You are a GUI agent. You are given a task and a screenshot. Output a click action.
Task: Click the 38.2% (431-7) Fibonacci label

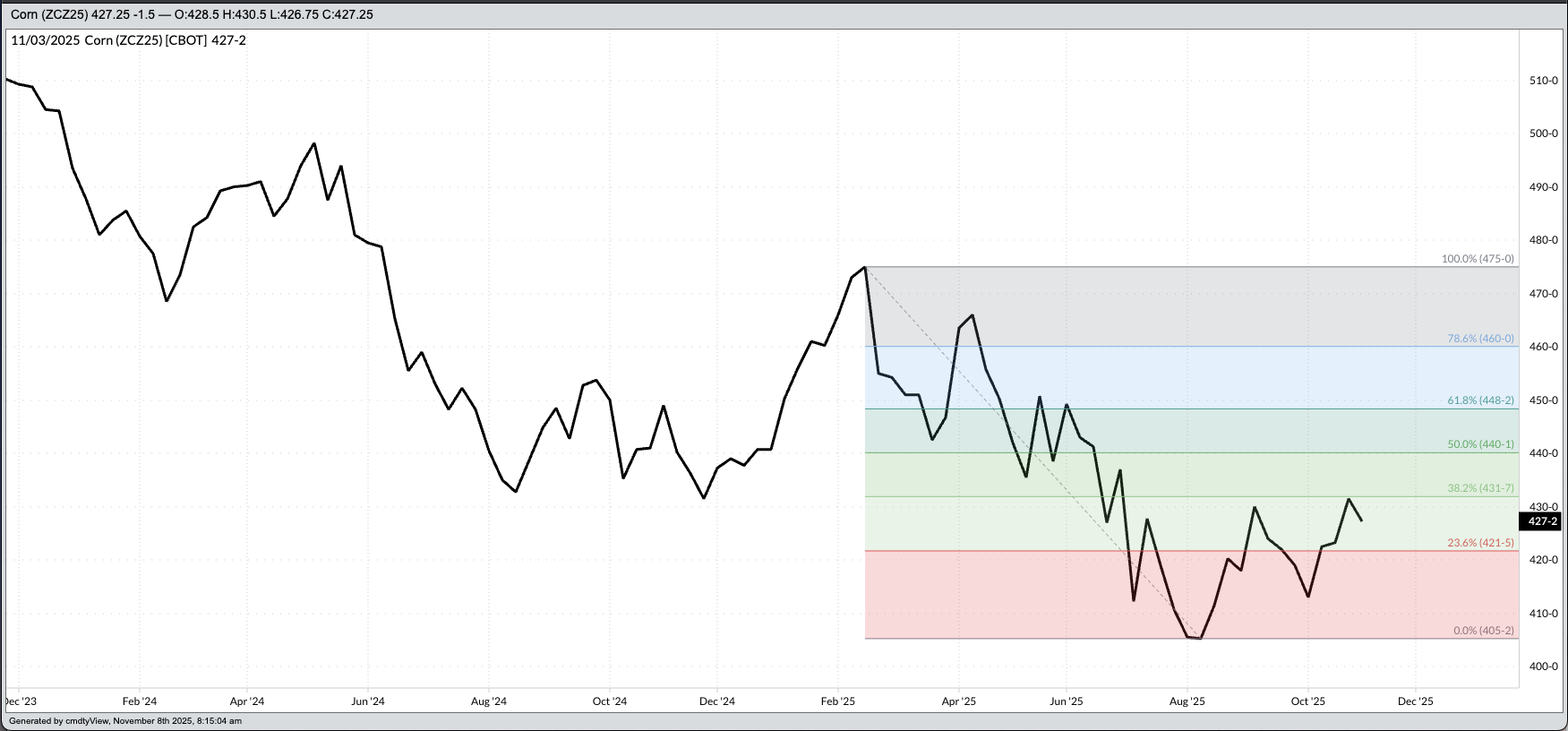1480,488
